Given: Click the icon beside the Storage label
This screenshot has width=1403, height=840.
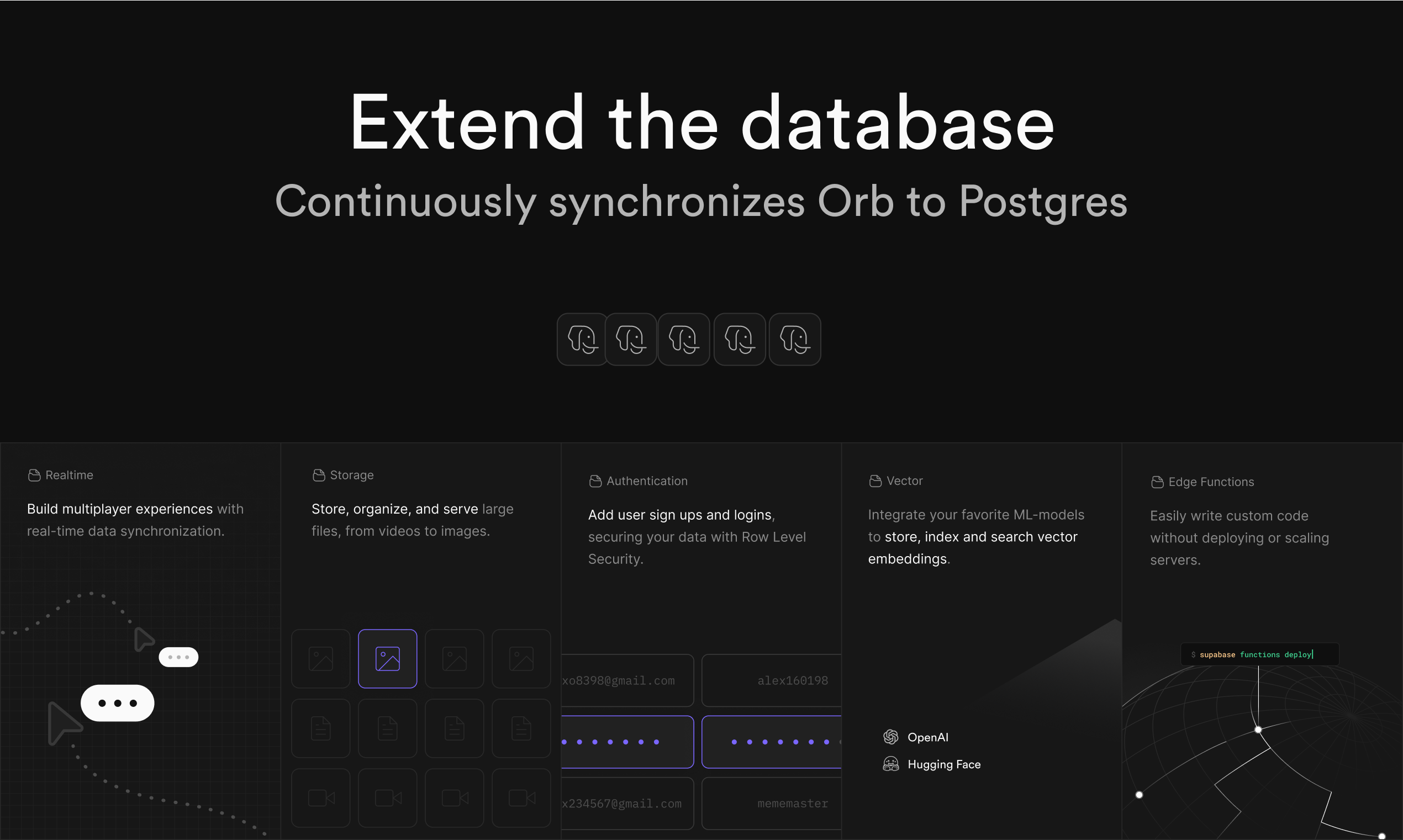Looking at the screenshot, I should [319, 475].
